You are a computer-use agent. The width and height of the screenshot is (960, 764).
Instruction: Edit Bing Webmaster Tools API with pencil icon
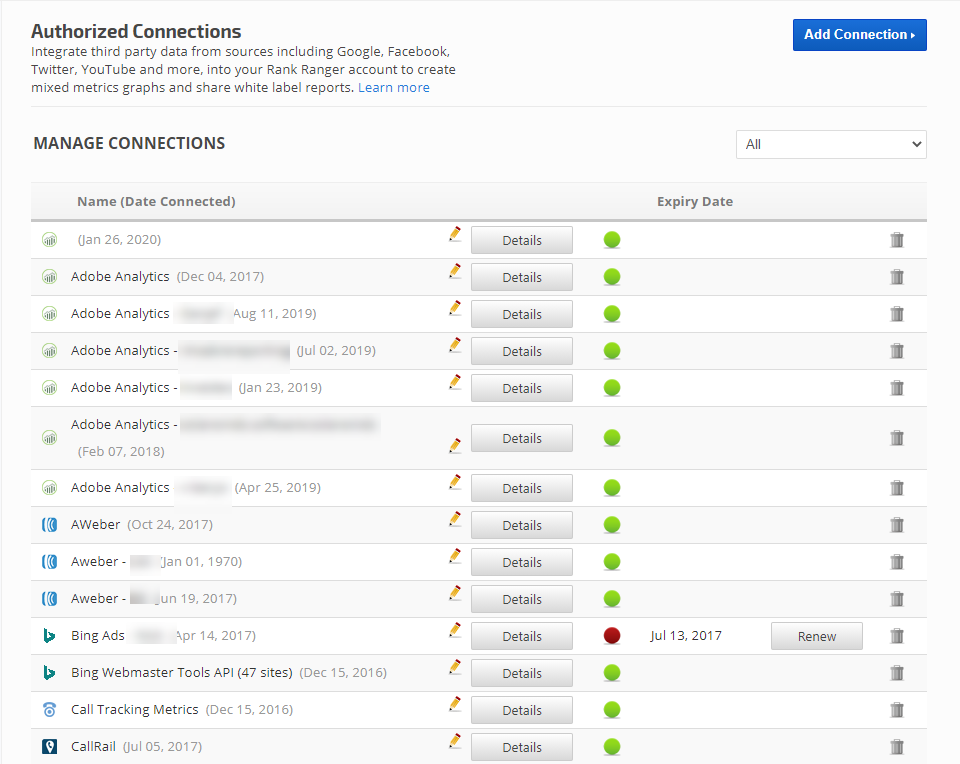click(x=455, y=667)
